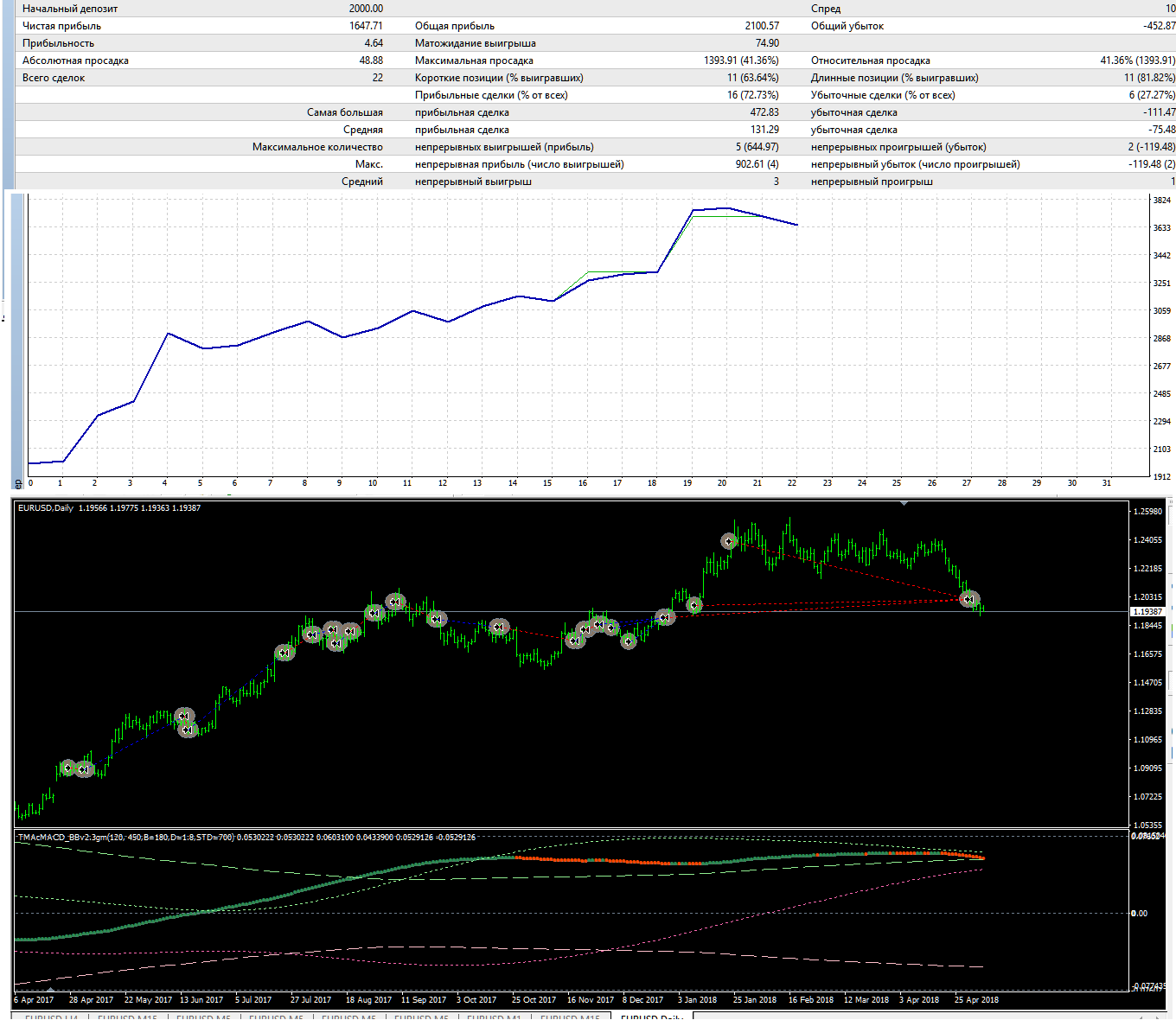
Task: Click 'Короткие позиции (% выигравших)' label
Action: (499, 78)
